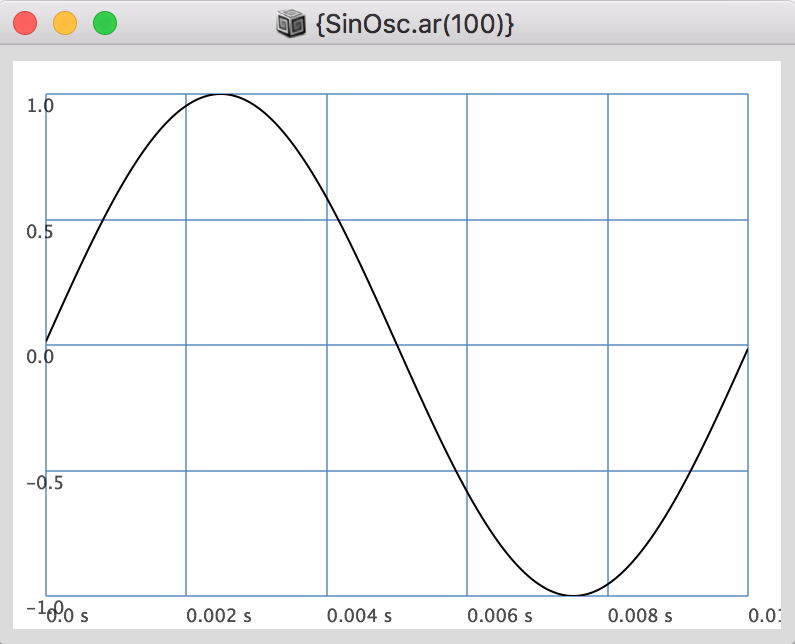Click the 0.5 label on vertical axis
This screenshot has height=644, width=795.
[x=40, y=232]
